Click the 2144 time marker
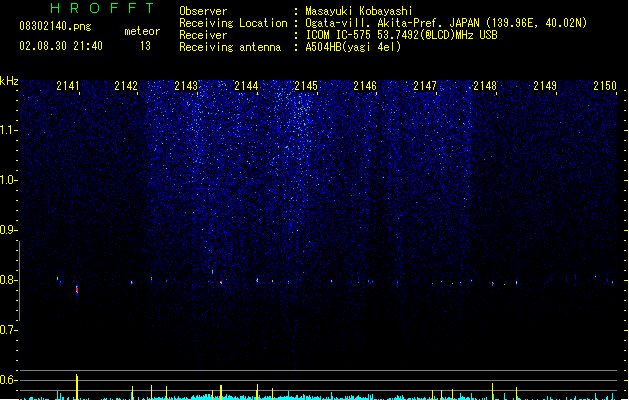Viewport: 629px width, 400px height. [x=246, y=86]
